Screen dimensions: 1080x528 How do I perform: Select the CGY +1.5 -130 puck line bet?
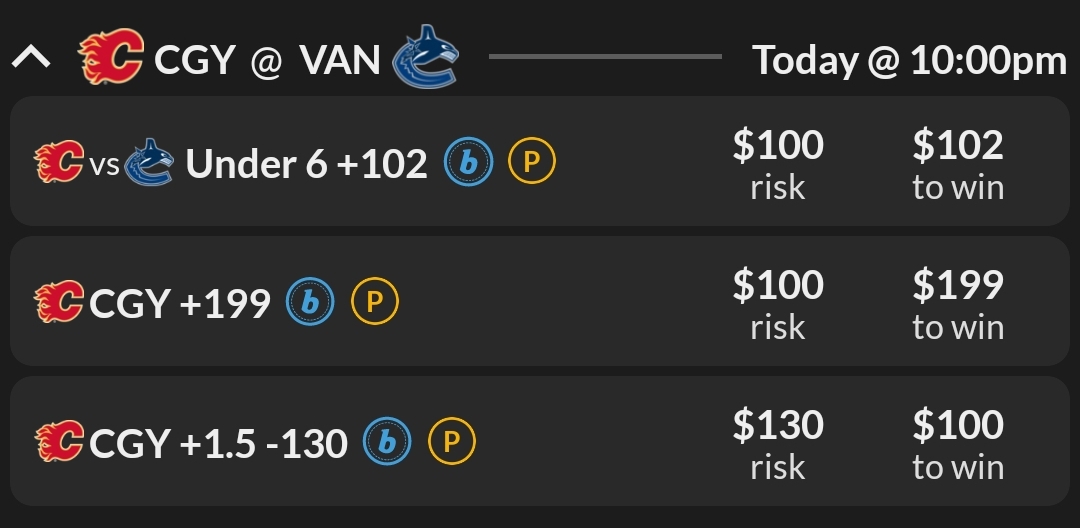(218, 443)
